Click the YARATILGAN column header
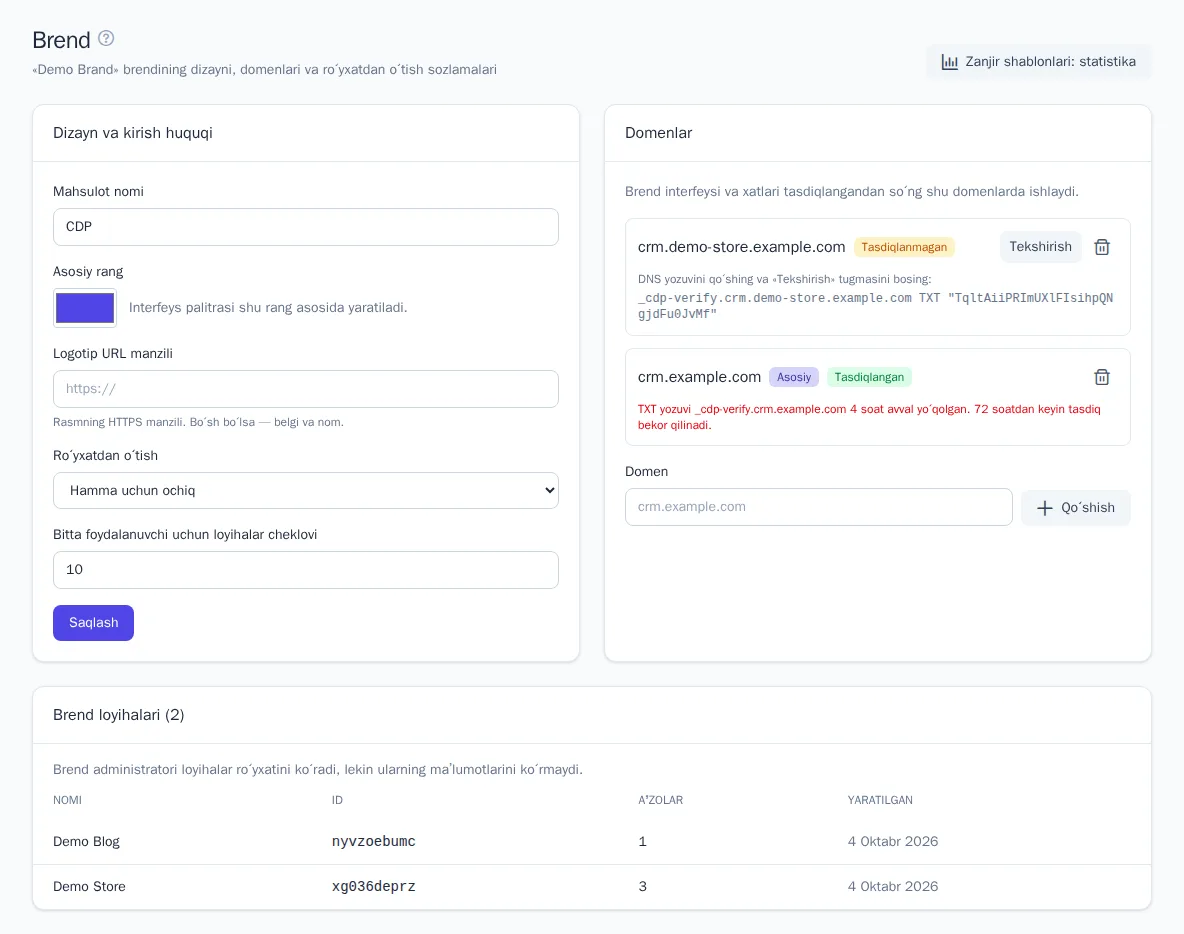The height and width of the screenshot is (934, 1184). [880, 800]
